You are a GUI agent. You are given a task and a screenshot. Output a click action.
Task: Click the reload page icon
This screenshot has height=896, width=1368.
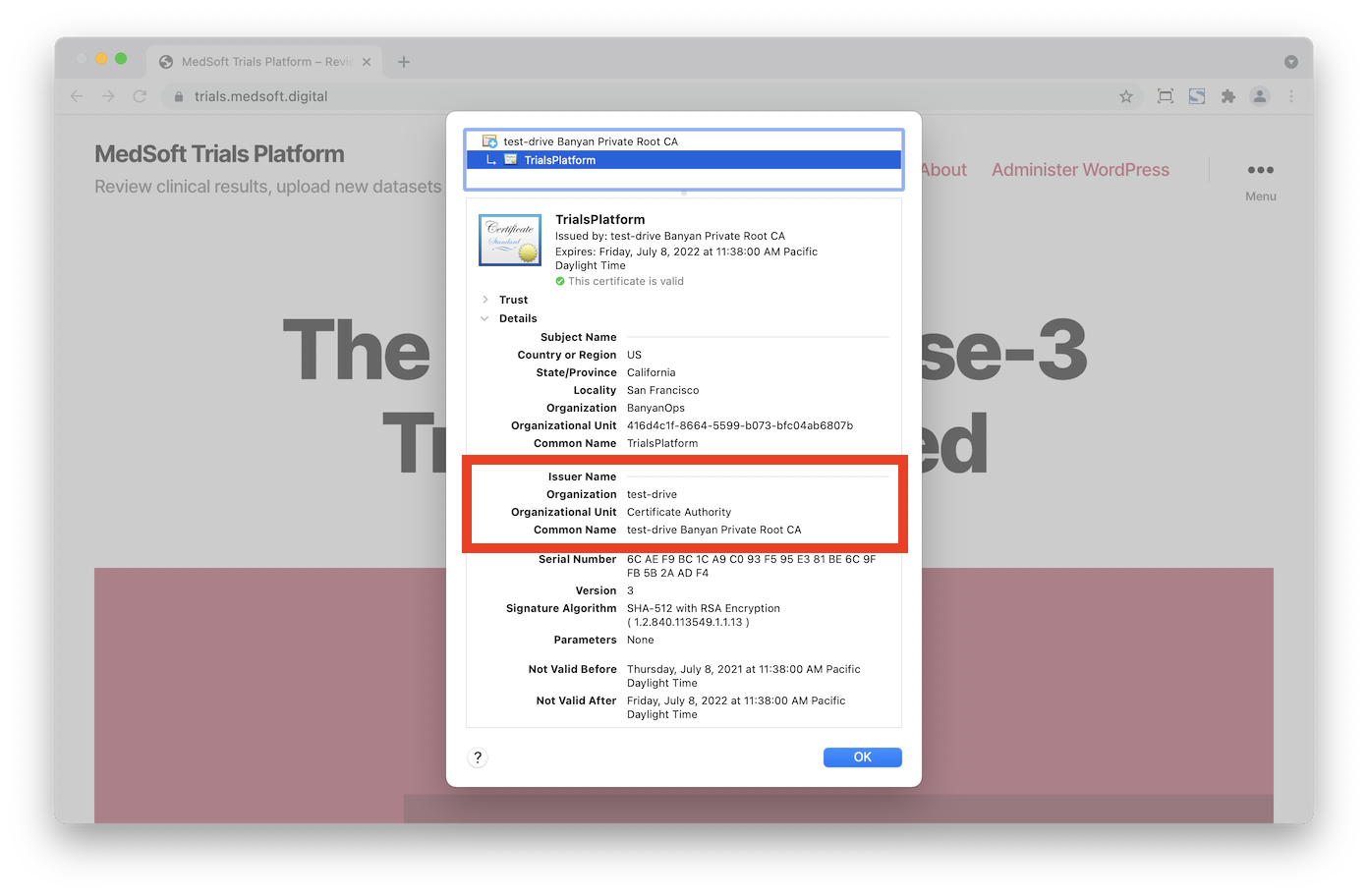click(140, 96)
